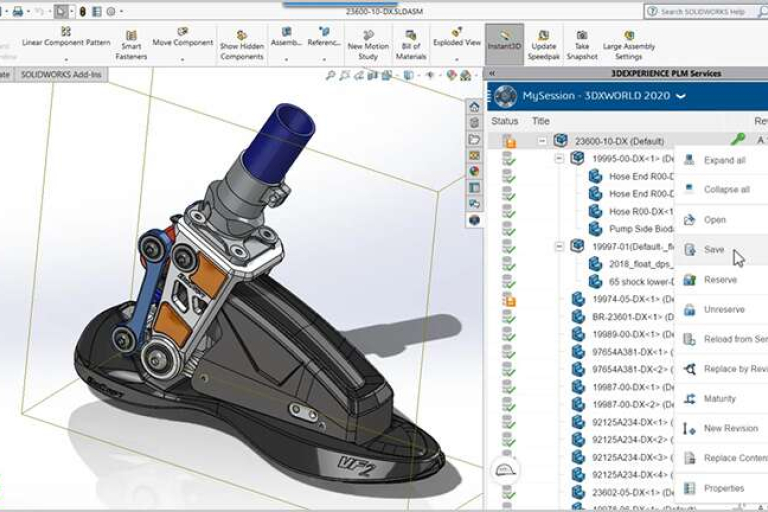
Task: Click Update Speedpak in the ribbon
Action: click(x=543, y=45)
